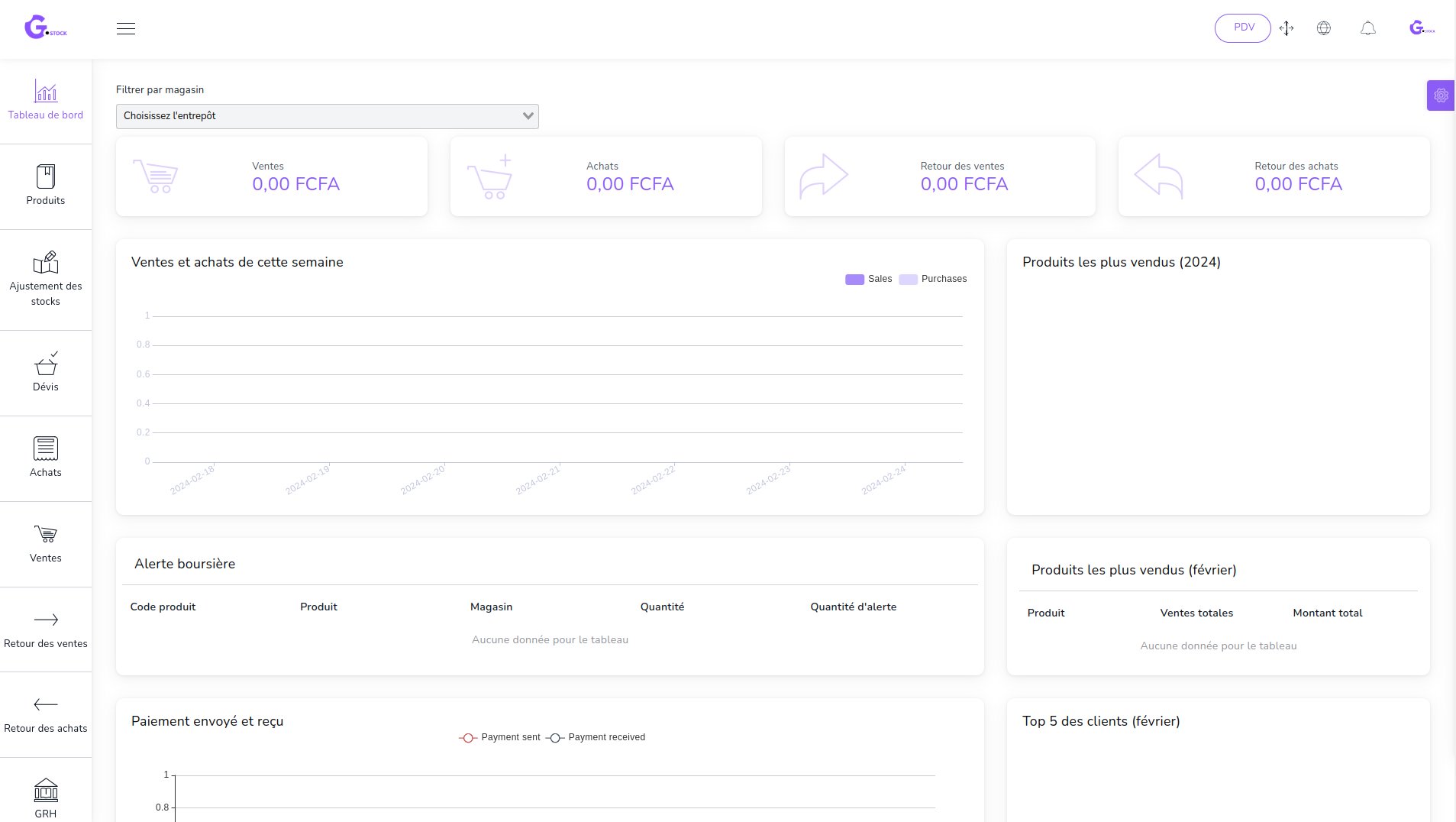This screenshot has height=822, width=1456.
Task: Go to Achats in the sidebar
Action: (46, 458)
